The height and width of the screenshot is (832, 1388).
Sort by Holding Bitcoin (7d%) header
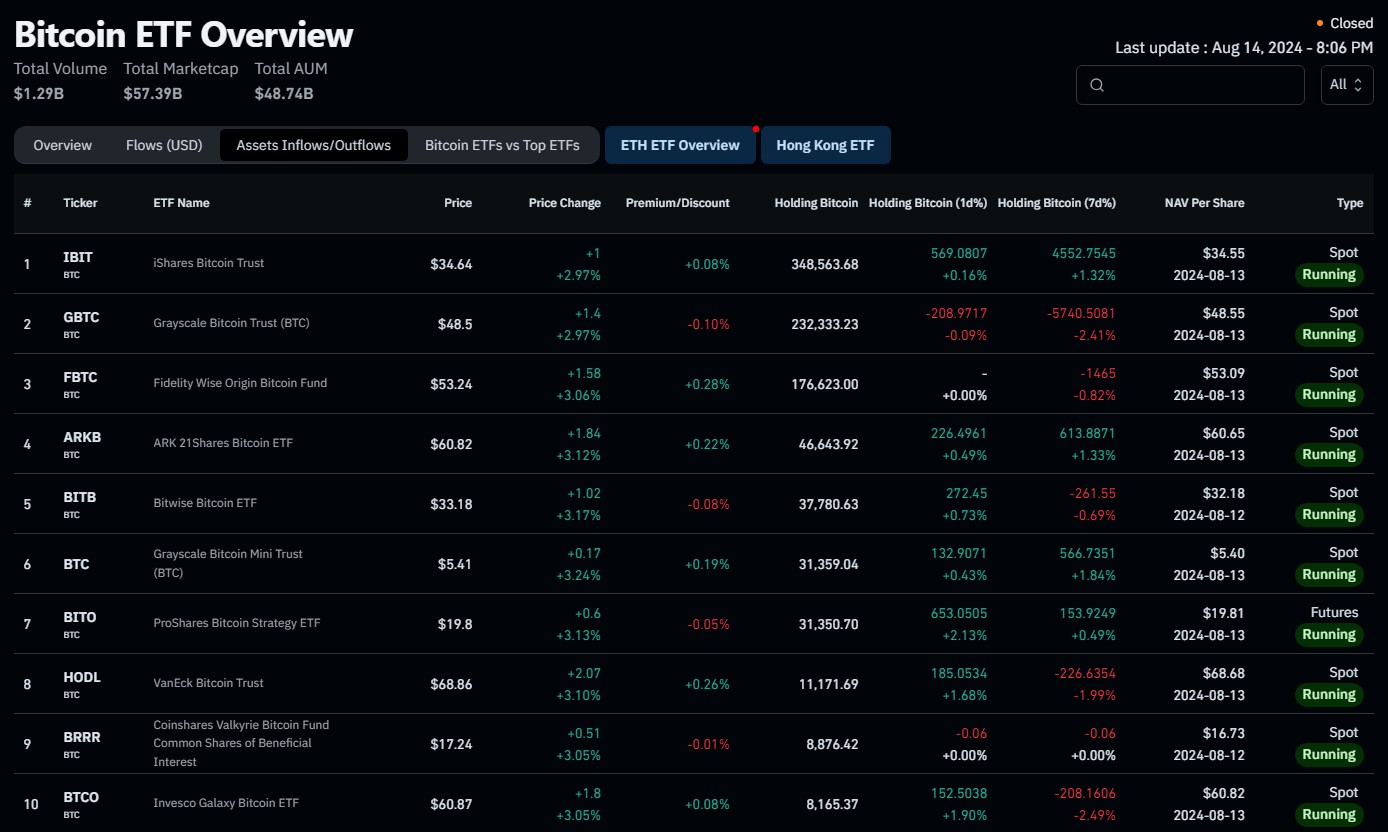(1057, 203)
